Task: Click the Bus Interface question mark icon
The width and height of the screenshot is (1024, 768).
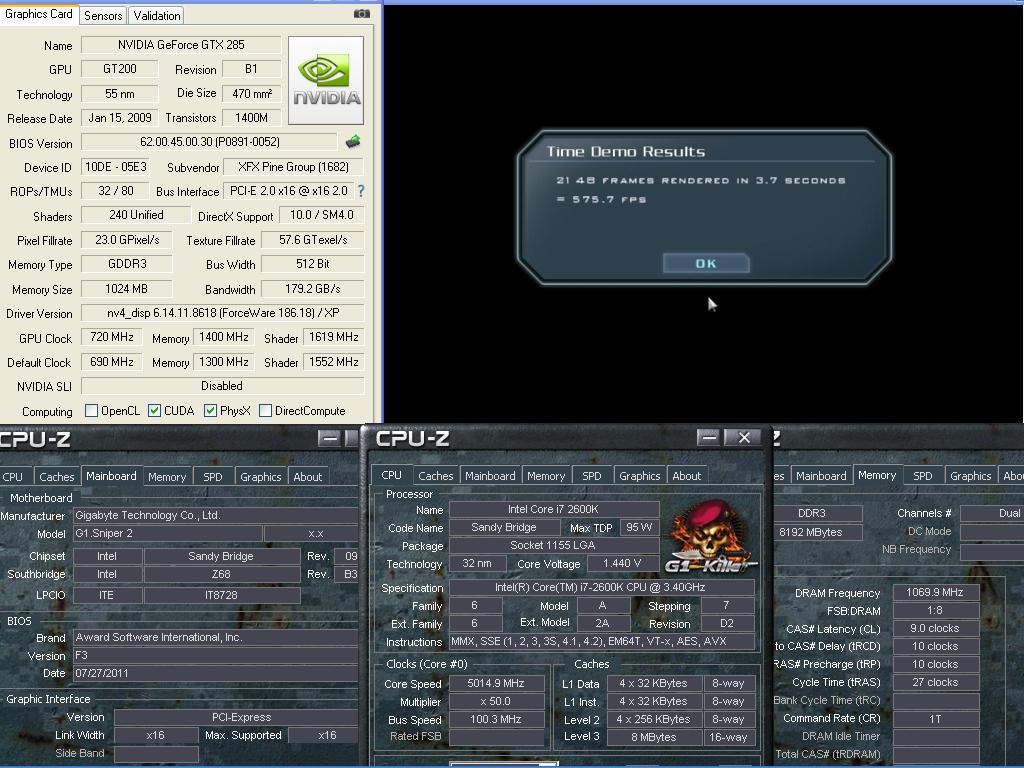Action: (x=361, y=191)
